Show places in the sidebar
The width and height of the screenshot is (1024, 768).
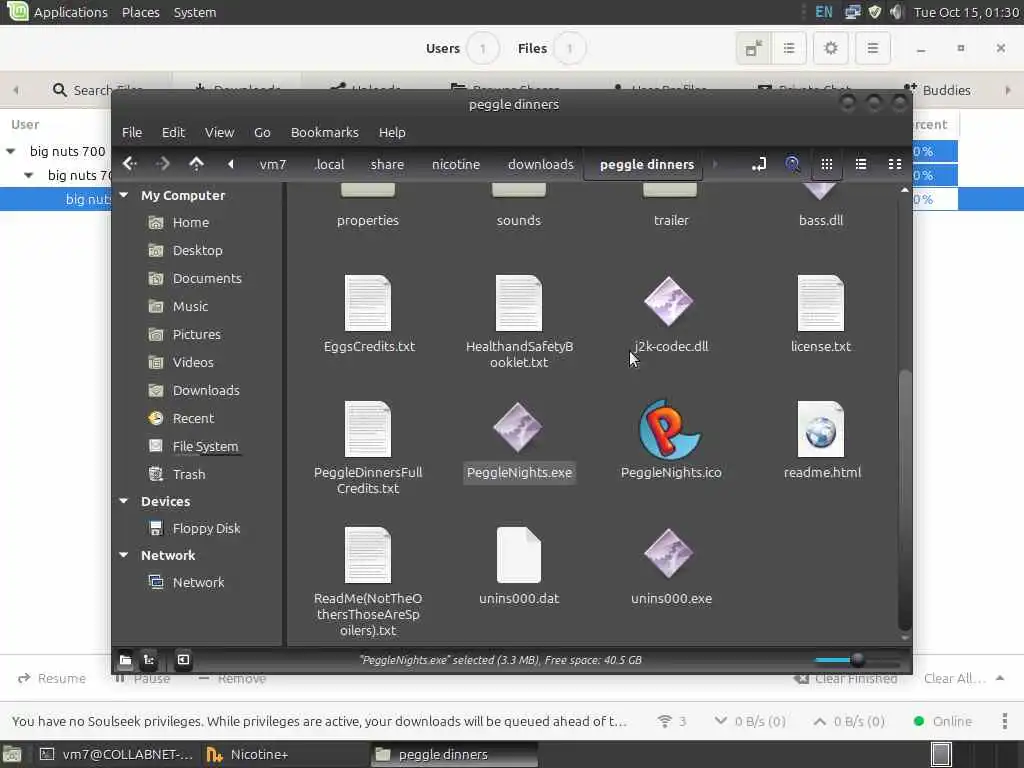125,660
